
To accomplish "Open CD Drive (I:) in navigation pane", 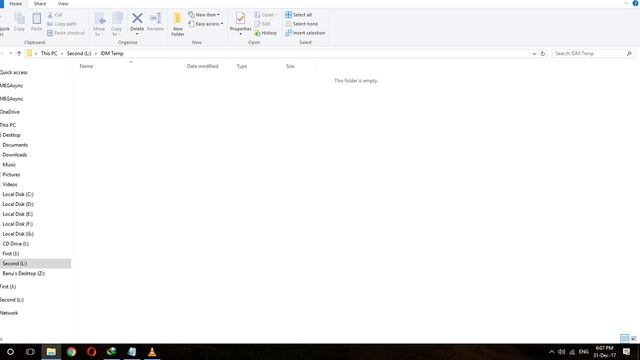I will click(x=16, y=244).
